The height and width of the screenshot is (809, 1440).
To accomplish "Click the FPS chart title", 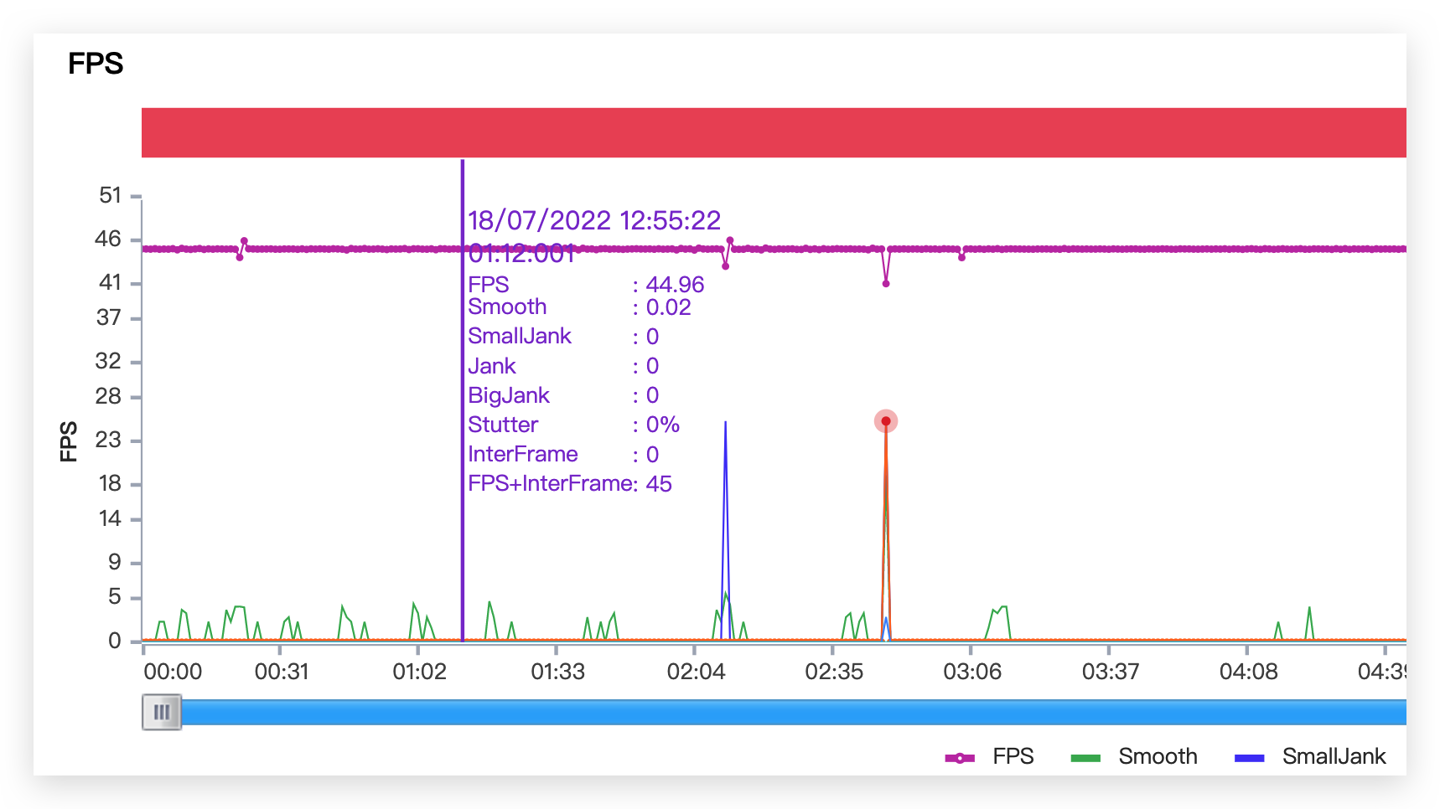I will click(x=96, y=64).
